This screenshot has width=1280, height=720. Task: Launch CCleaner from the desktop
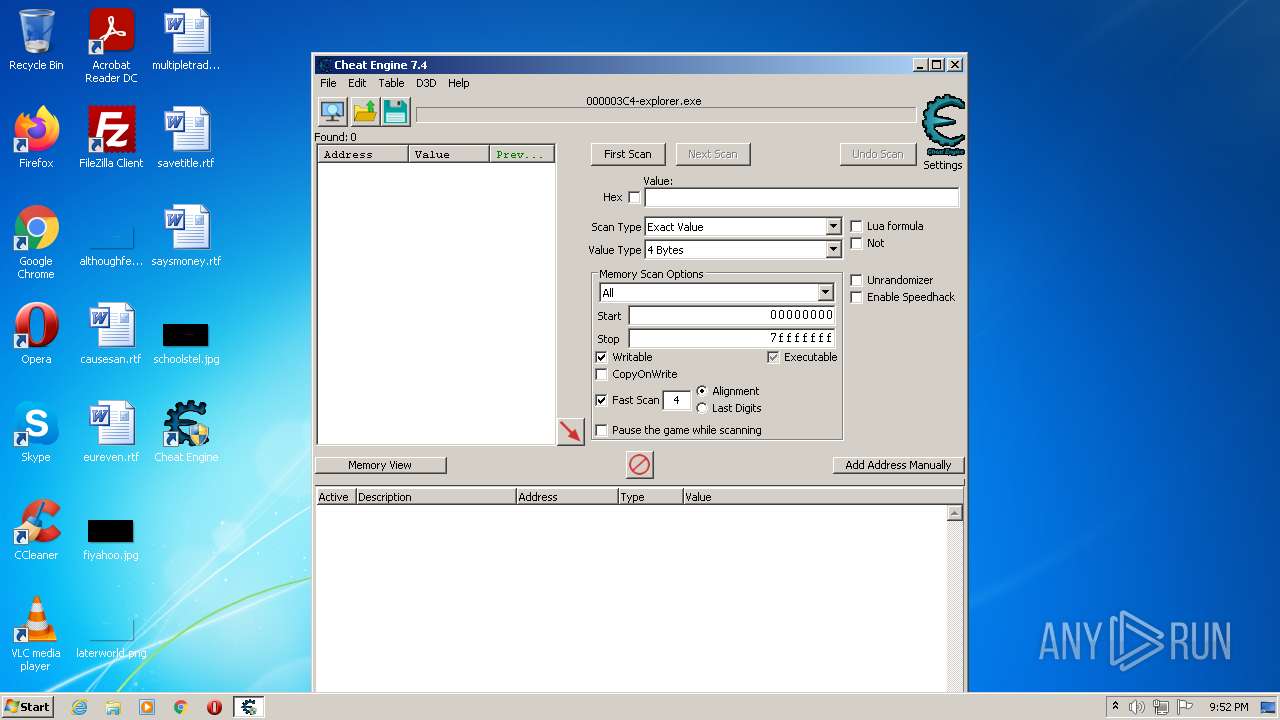pyautogui.click(x=36, y=530)
